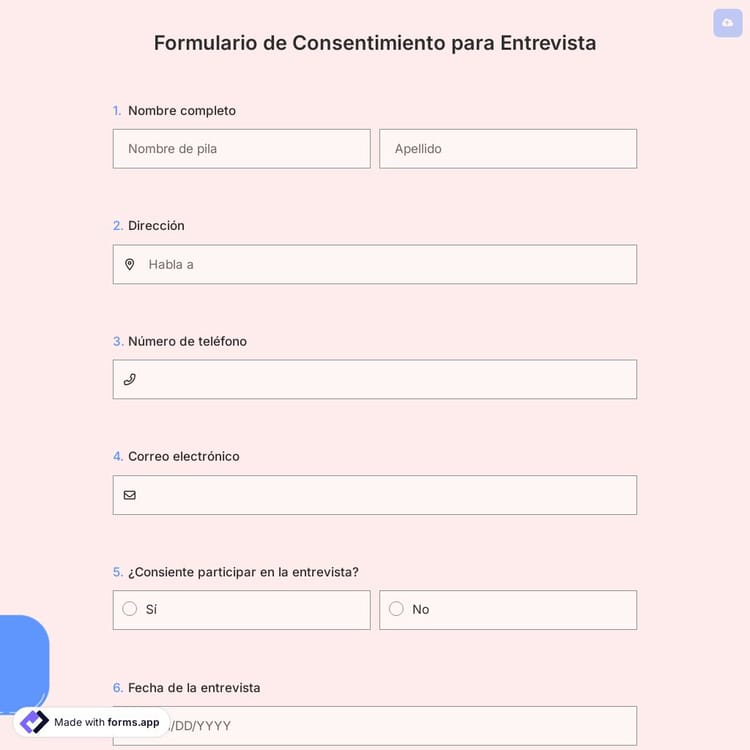
Task: Open the Made with forms.app link
Action: (x=106, y=722)
